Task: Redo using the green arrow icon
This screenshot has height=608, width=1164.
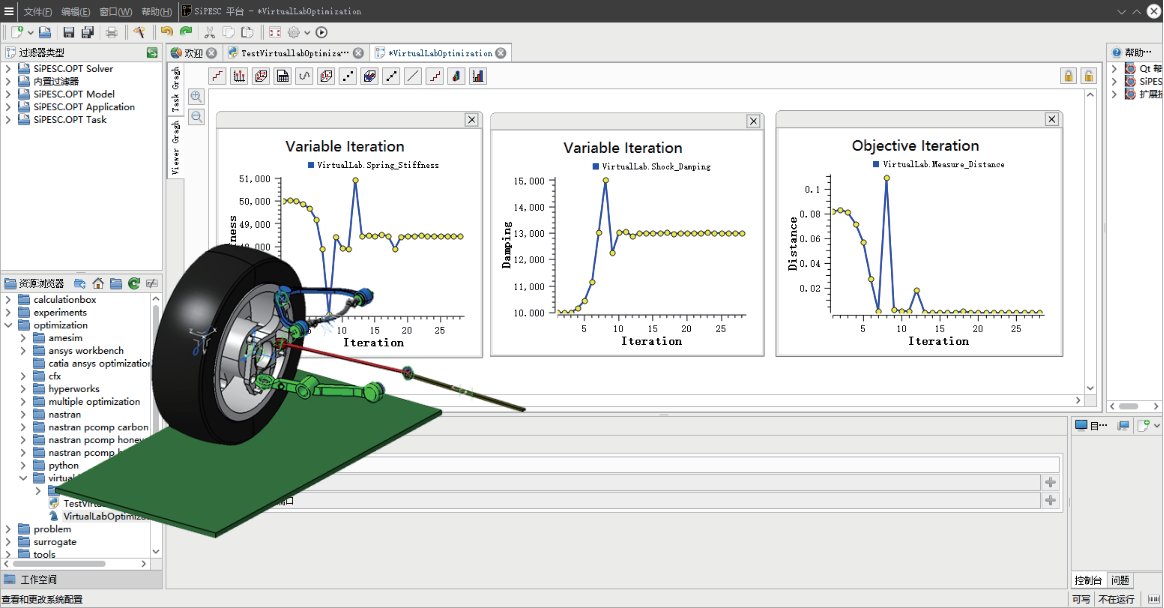Action: pyautogui.click(x=186, y=32)
